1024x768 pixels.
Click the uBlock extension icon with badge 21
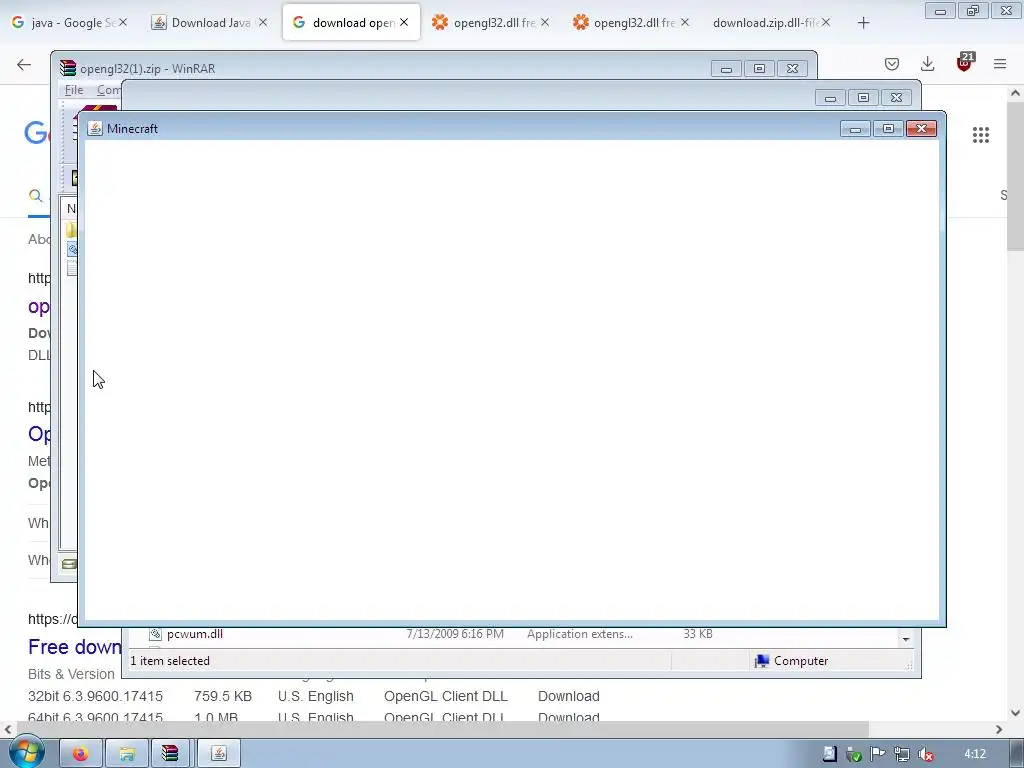click(x=965, y=63)
